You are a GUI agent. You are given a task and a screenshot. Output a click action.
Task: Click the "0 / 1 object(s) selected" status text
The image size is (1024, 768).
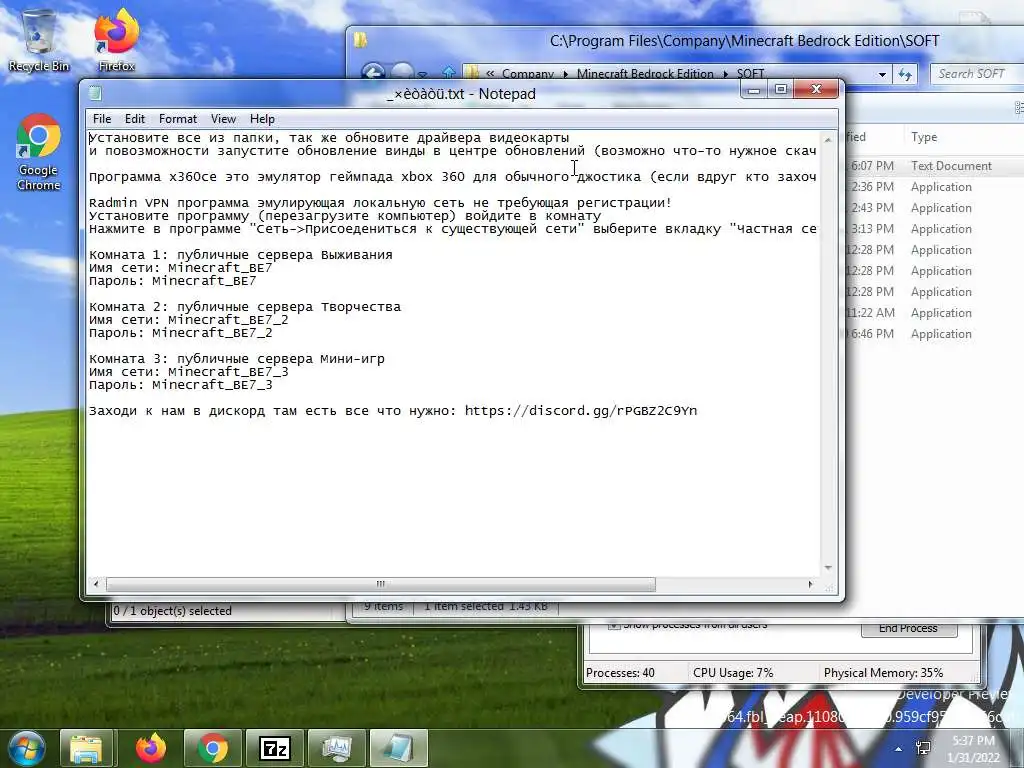pyautogui.click(x=172, y=611)
